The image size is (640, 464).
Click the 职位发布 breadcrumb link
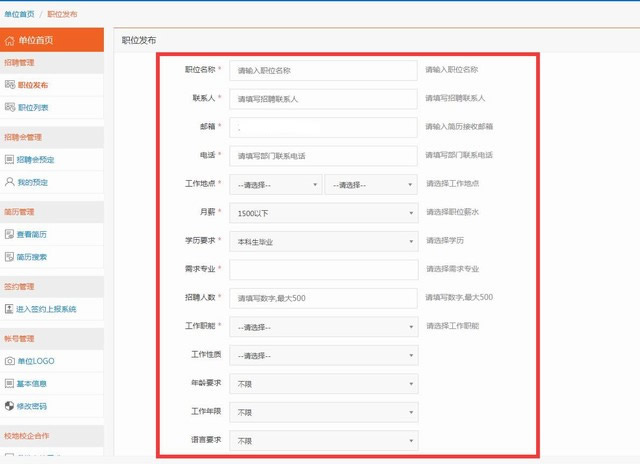[62, 15]
